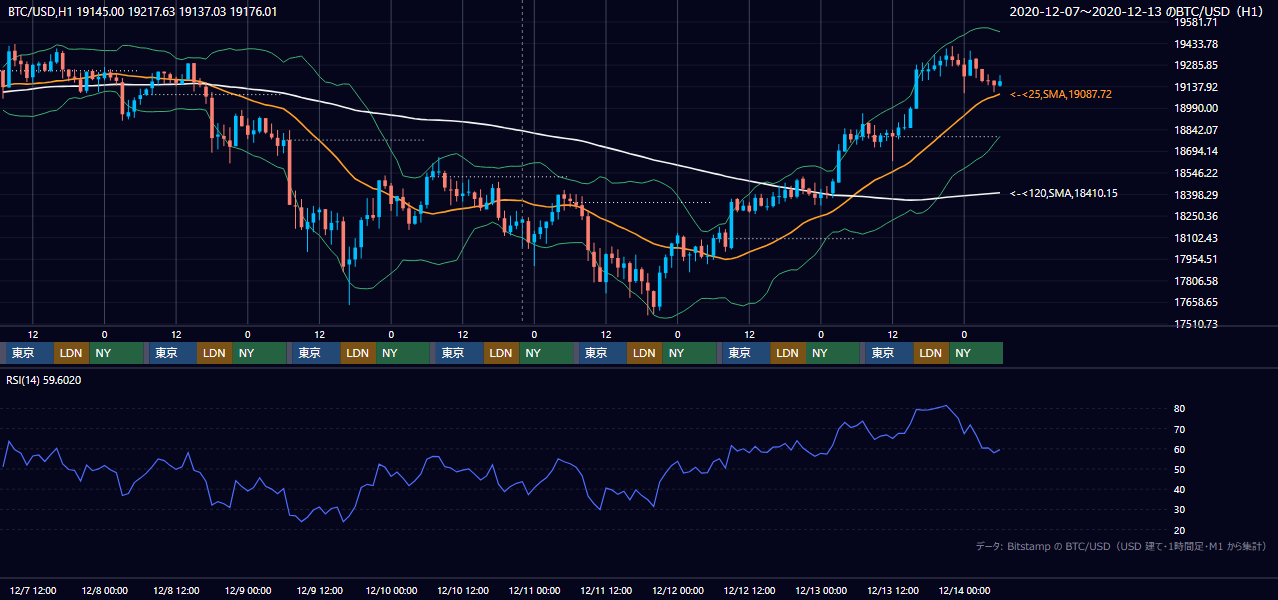The width and height of the screenshot is (1278, 600).
Task: Select the 12/14 00:00 date label
Action: click(x=964, y=590)
